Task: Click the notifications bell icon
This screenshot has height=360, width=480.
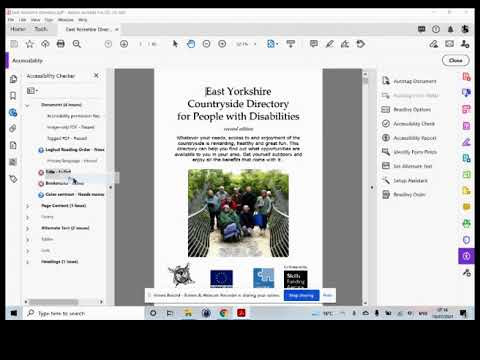Action: pyautogui.click(x=450, y=29)
